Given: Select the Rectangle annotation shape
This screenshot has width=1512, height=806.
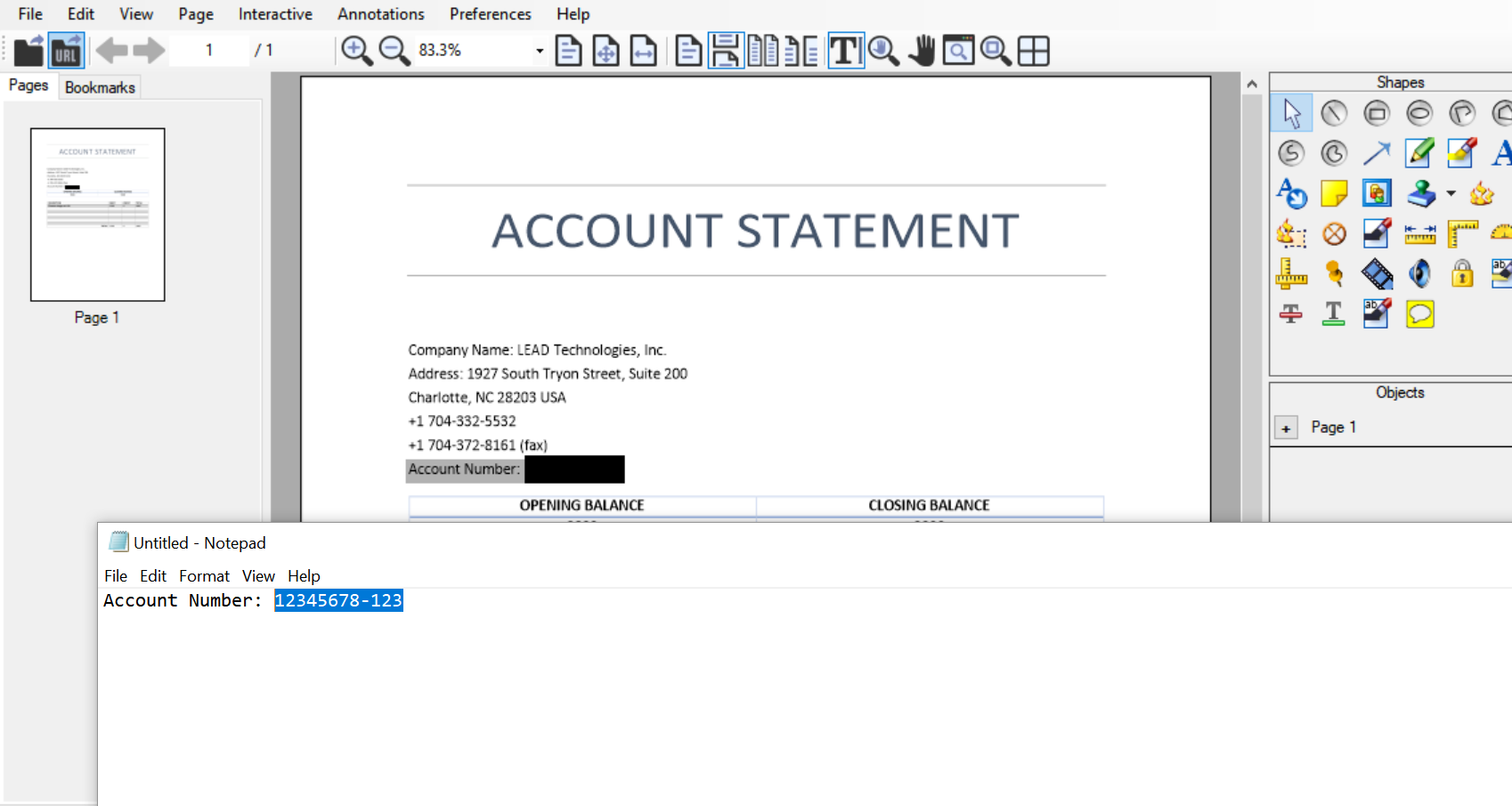Looking at the screenshot, I should (x=1377, y=112).
